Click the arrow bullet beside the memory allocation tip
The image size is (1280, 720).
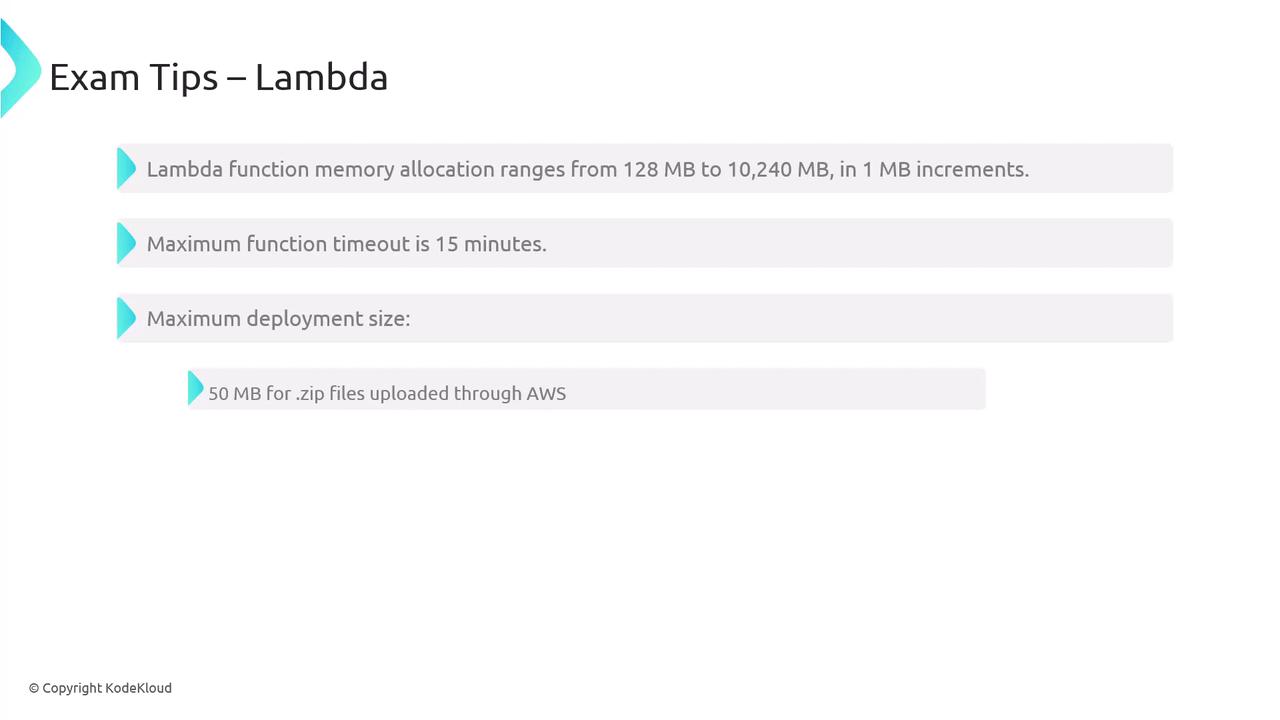tap(126, 168)
